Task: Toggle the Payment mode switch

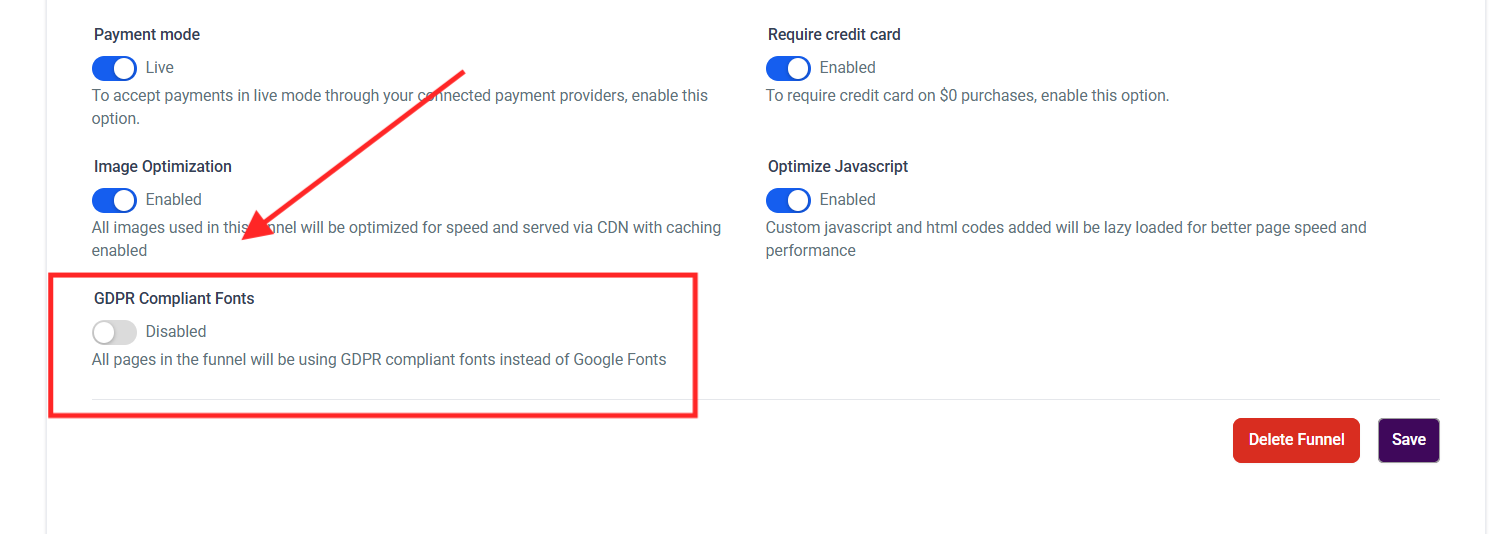Action: (x=114, y=68)
